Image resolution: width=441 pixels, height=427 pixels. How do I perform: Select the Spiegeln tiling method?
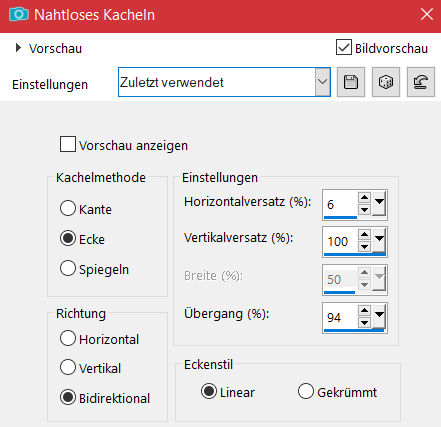point(68,268)
